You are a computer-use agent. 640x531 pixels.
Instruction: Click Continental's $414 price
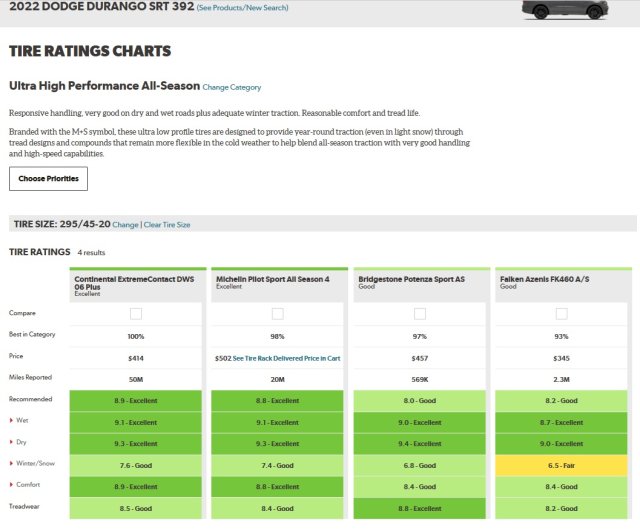click(136, 358)
